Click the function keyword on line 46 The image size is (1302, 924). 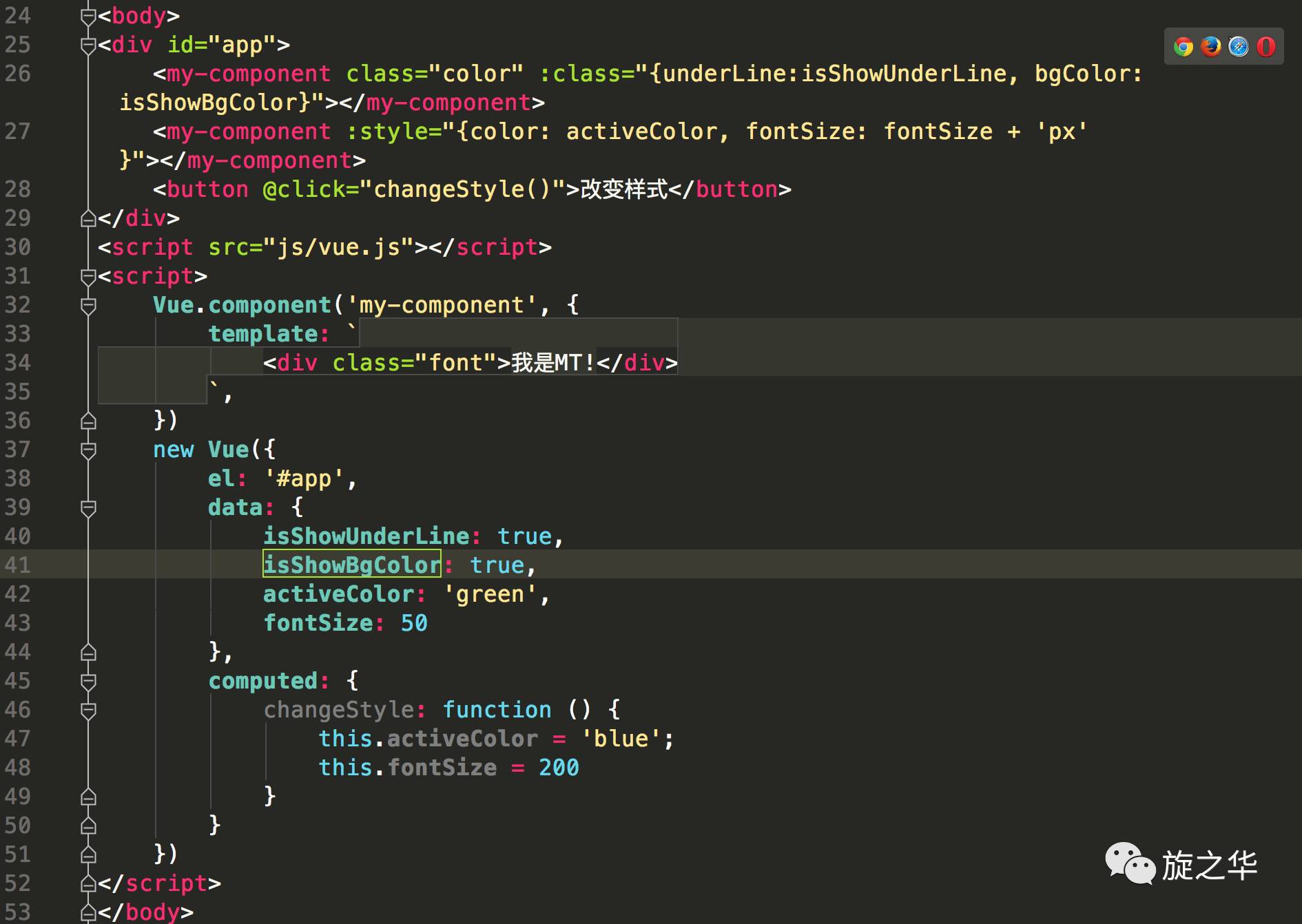coord(497,709)
